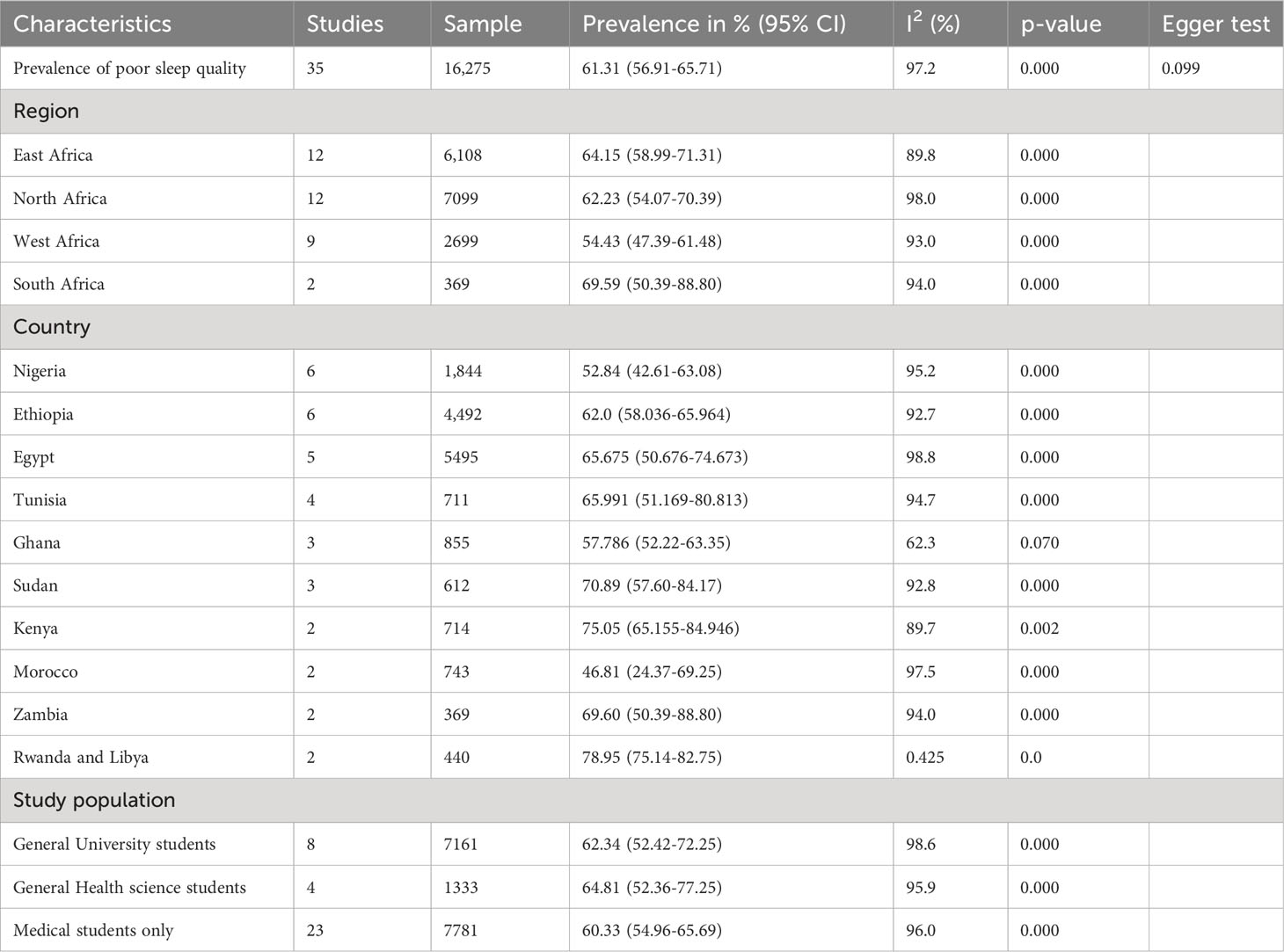Click the Egger test value 0.099
The height and width of the screenshot is (952, 1284).
point(1180,69)
